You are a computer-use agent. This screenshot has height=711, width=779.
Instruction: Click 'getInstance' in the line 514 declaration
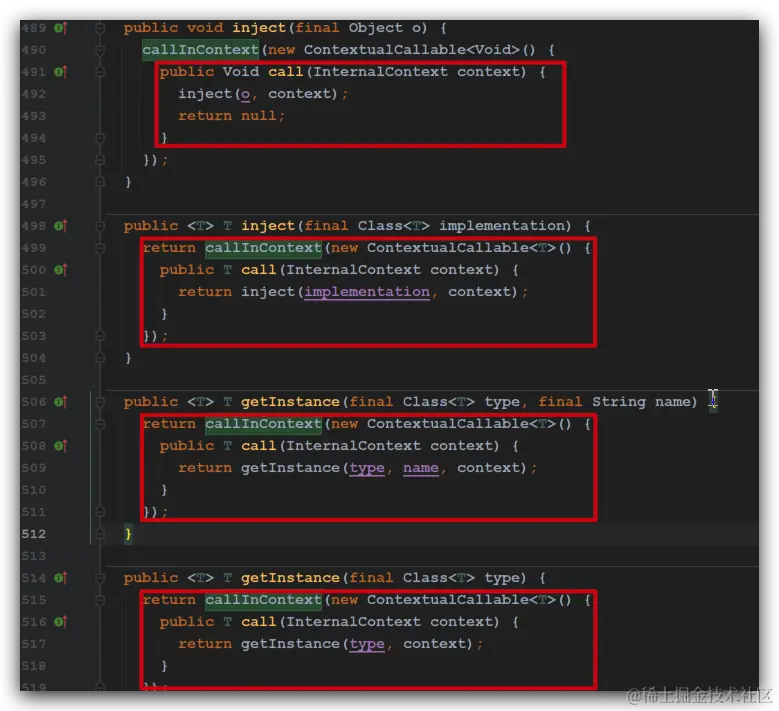(x=290, y=578)
